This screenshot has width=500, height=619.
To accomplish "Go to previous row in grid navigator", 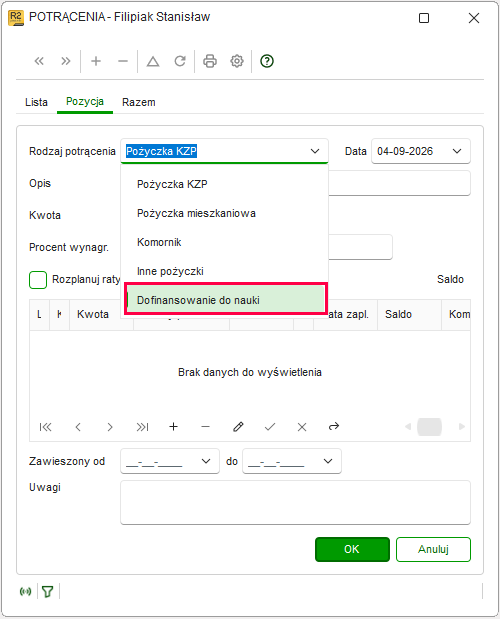I will click(78, 427).
